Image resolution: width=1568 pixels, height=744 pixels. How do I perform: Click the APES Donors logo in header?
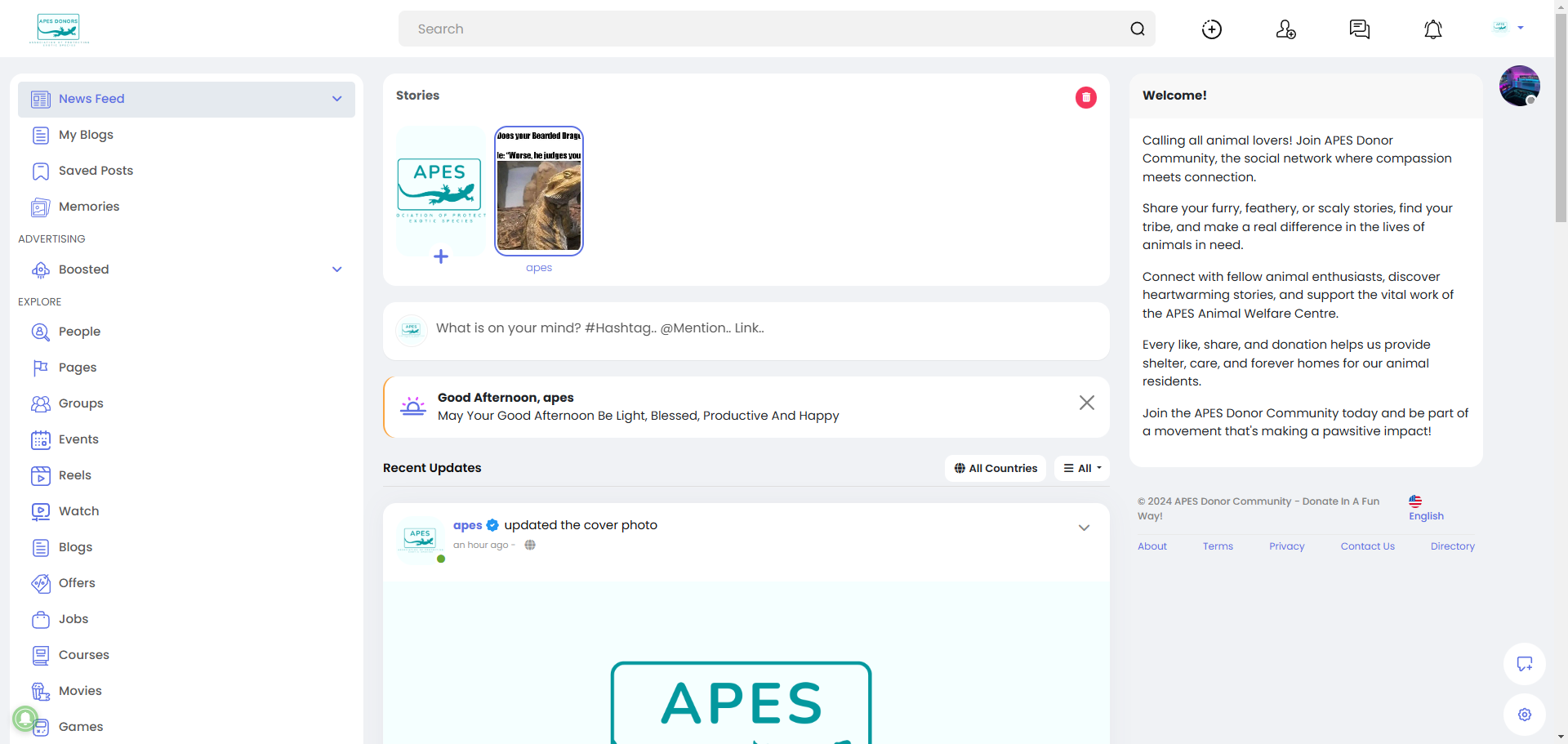[x=59, y=29]
